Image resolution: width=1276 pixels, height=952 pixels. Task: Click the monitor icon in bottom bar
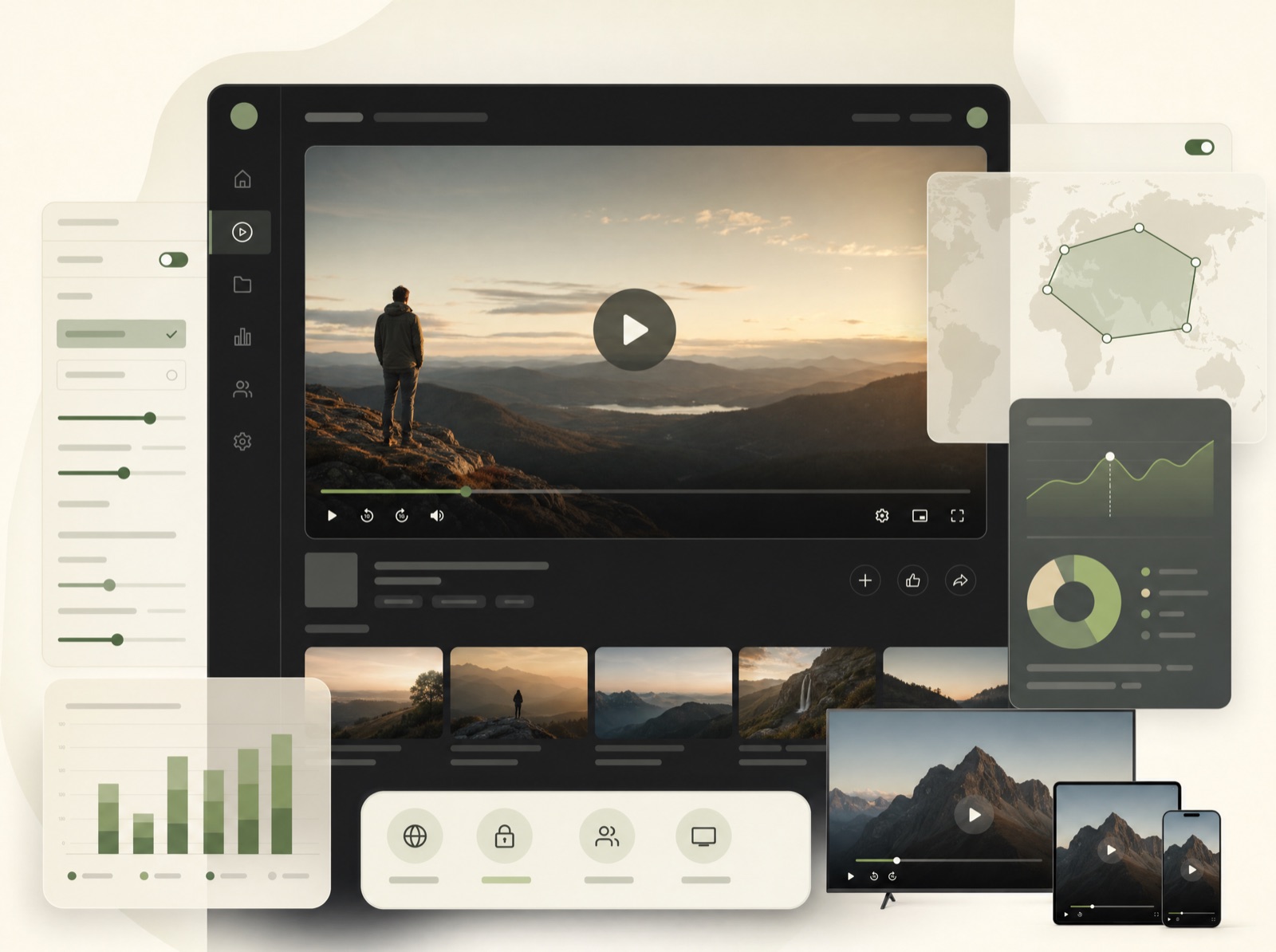pyautogui.click(x=703, y=836)
